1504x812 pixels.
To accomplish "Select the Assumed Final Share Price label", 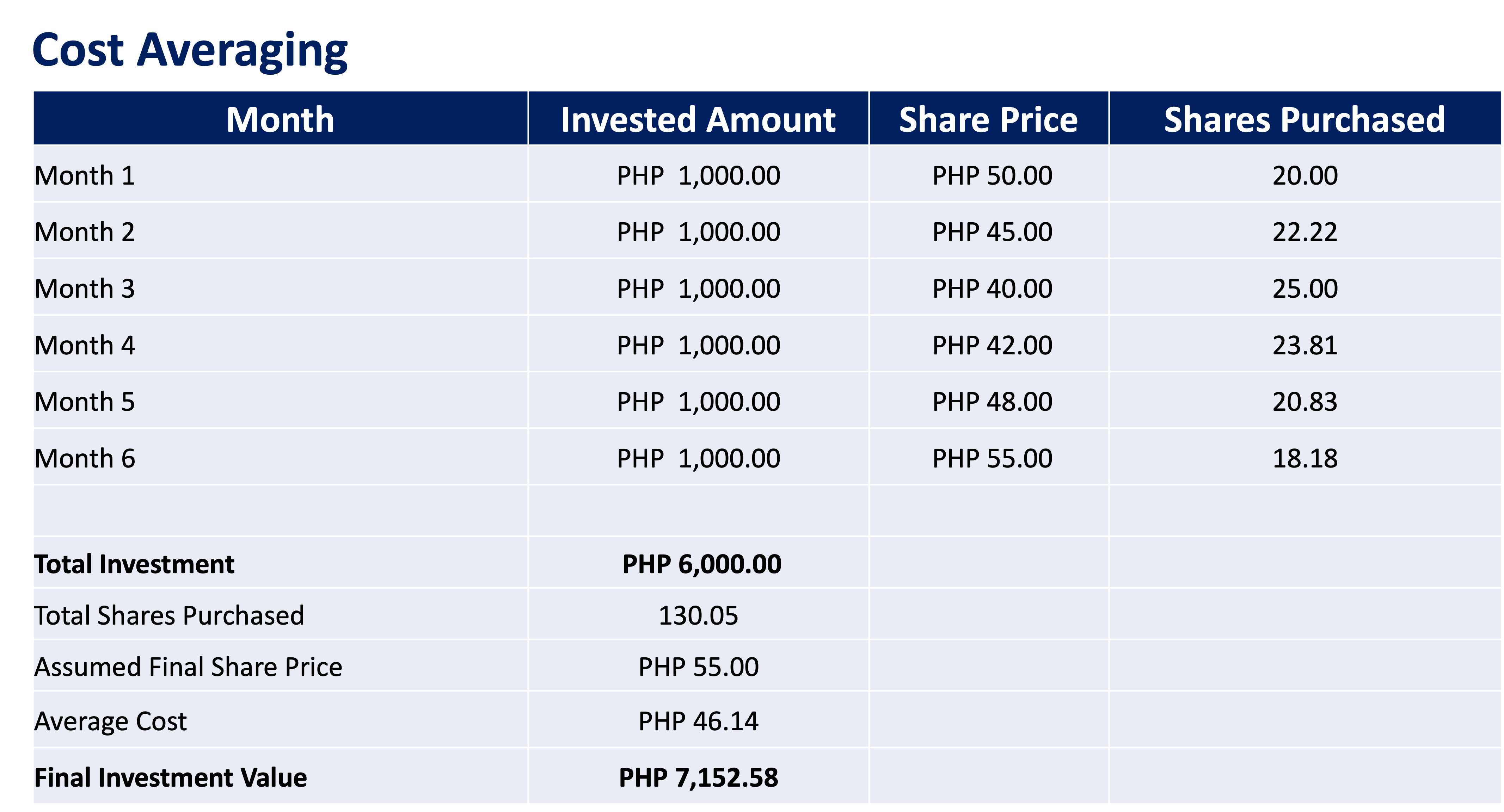I will pos(188,667).
